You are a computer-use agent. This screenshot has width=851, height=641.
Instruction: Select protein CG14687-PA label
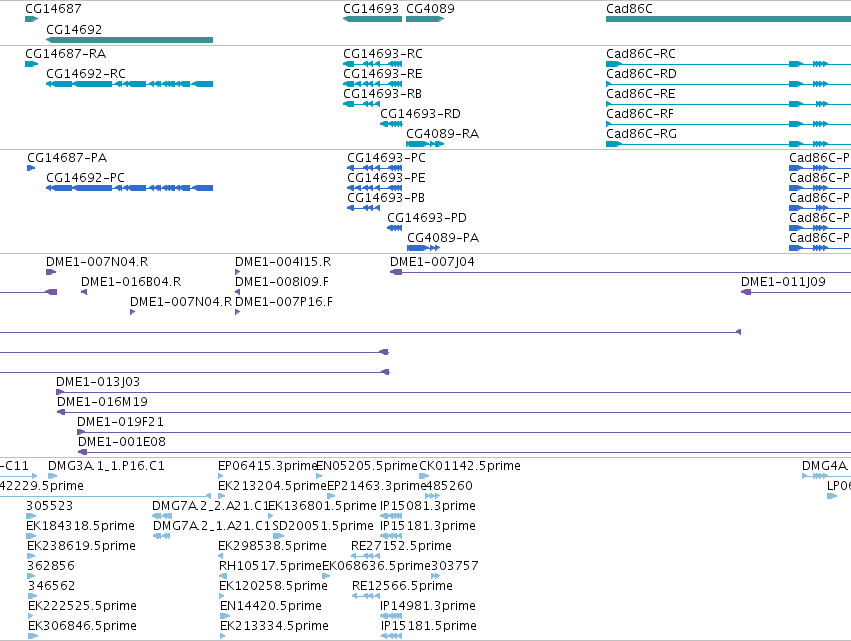pos(67,158)
